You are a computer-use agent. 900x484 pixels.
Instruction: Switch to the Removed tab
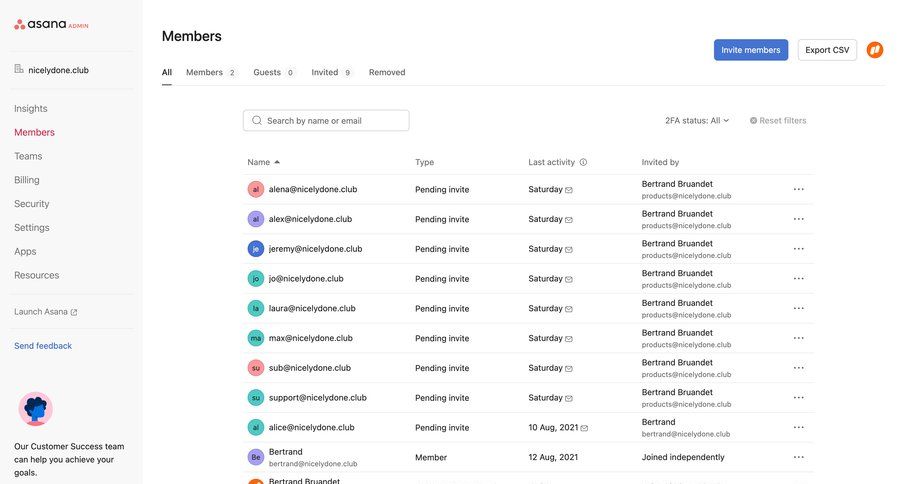pyautogui.click(x=387, y=72)
